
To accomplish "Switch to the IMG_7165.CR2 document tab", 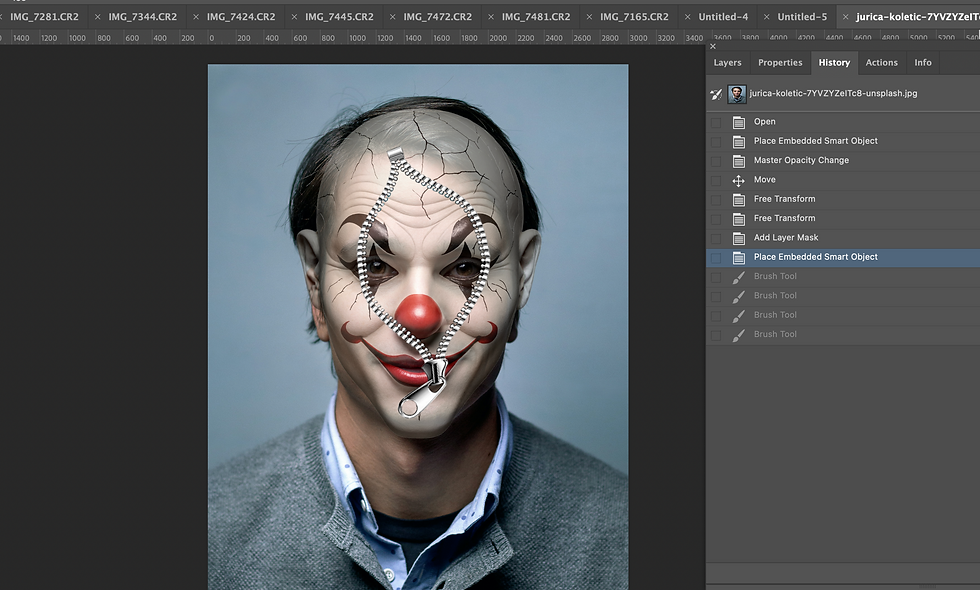I will (634, 17).
